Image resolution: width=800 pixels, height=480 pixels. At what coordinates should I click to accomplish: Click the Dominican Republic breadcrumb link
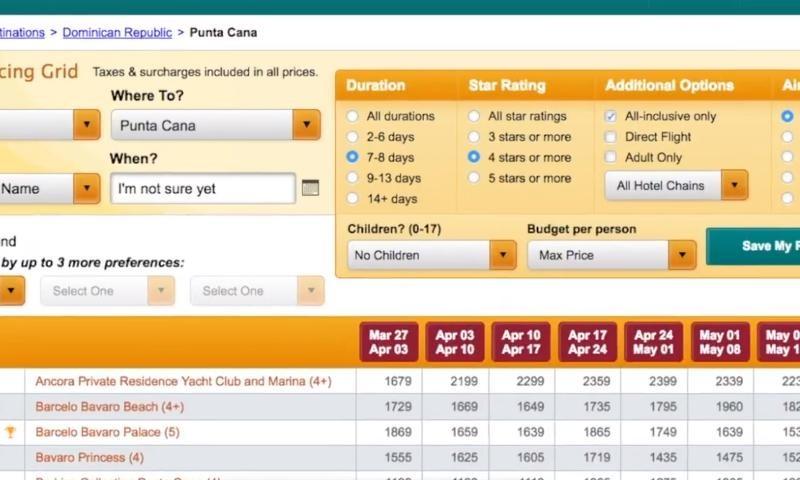coord(117,32)
